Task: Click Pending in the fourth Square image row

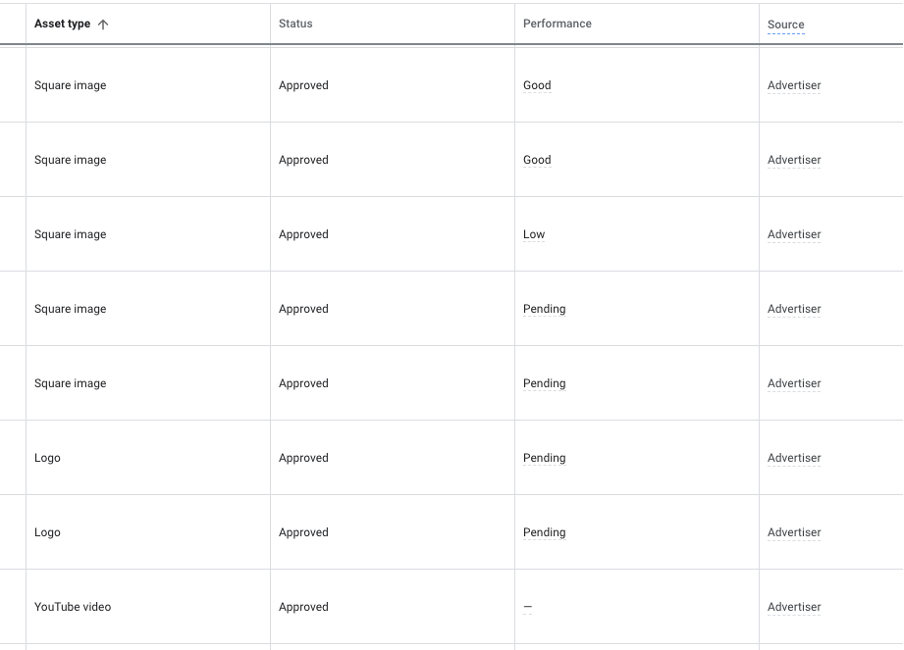Action: 544,309
